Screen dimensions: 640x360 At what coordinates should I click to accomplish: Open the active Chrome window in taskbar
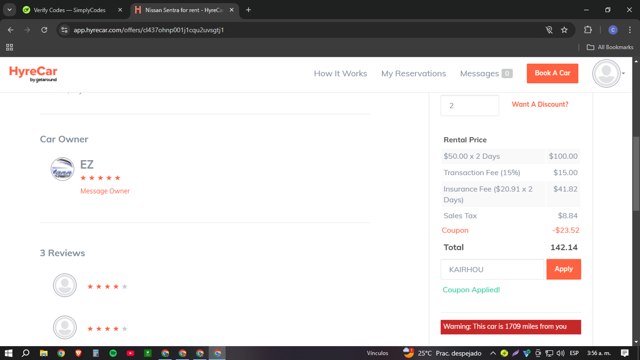click(218, 353)
